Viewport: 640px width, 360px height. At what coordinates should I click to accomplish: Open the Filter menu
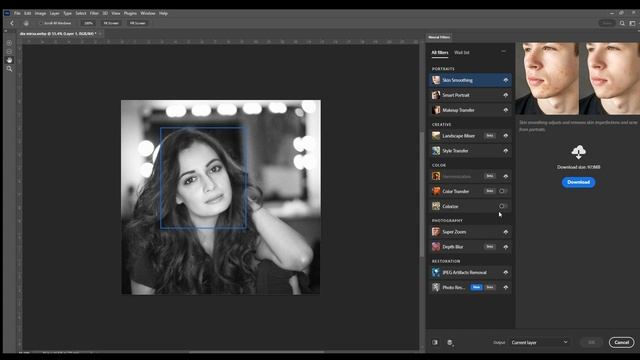pos(94,13)
